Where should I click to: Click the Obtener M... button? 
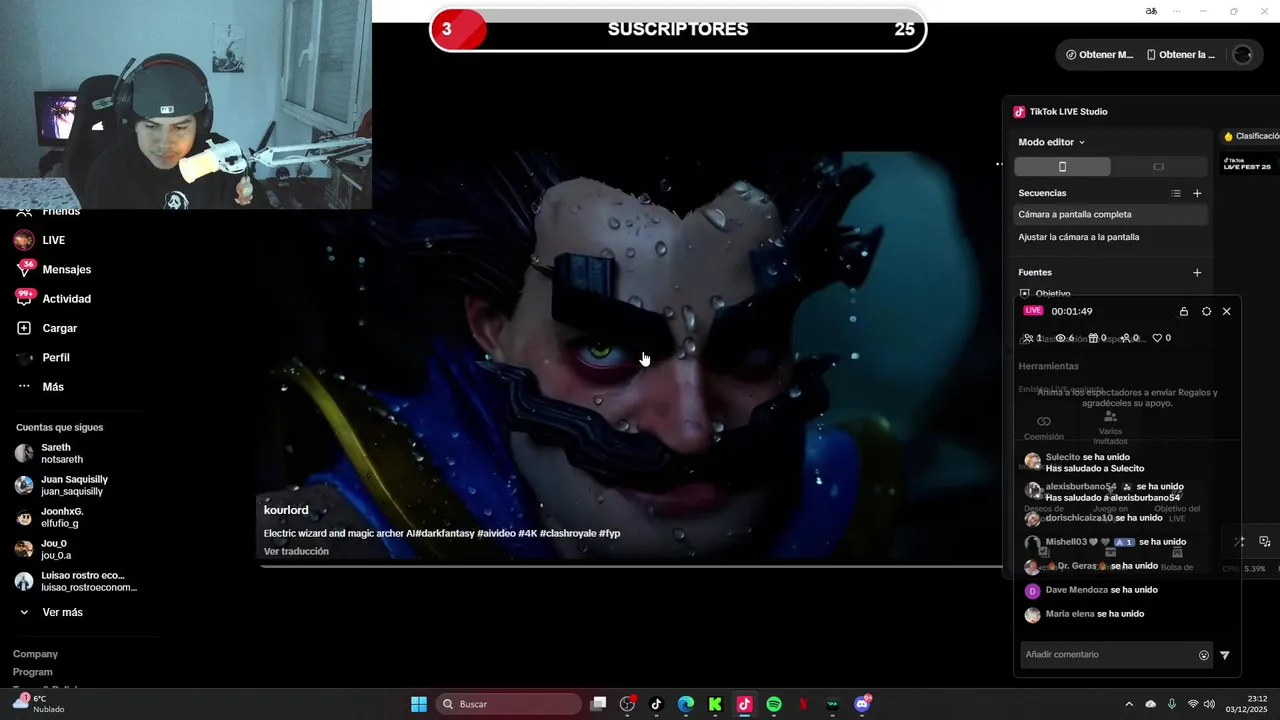(1100, 55)
